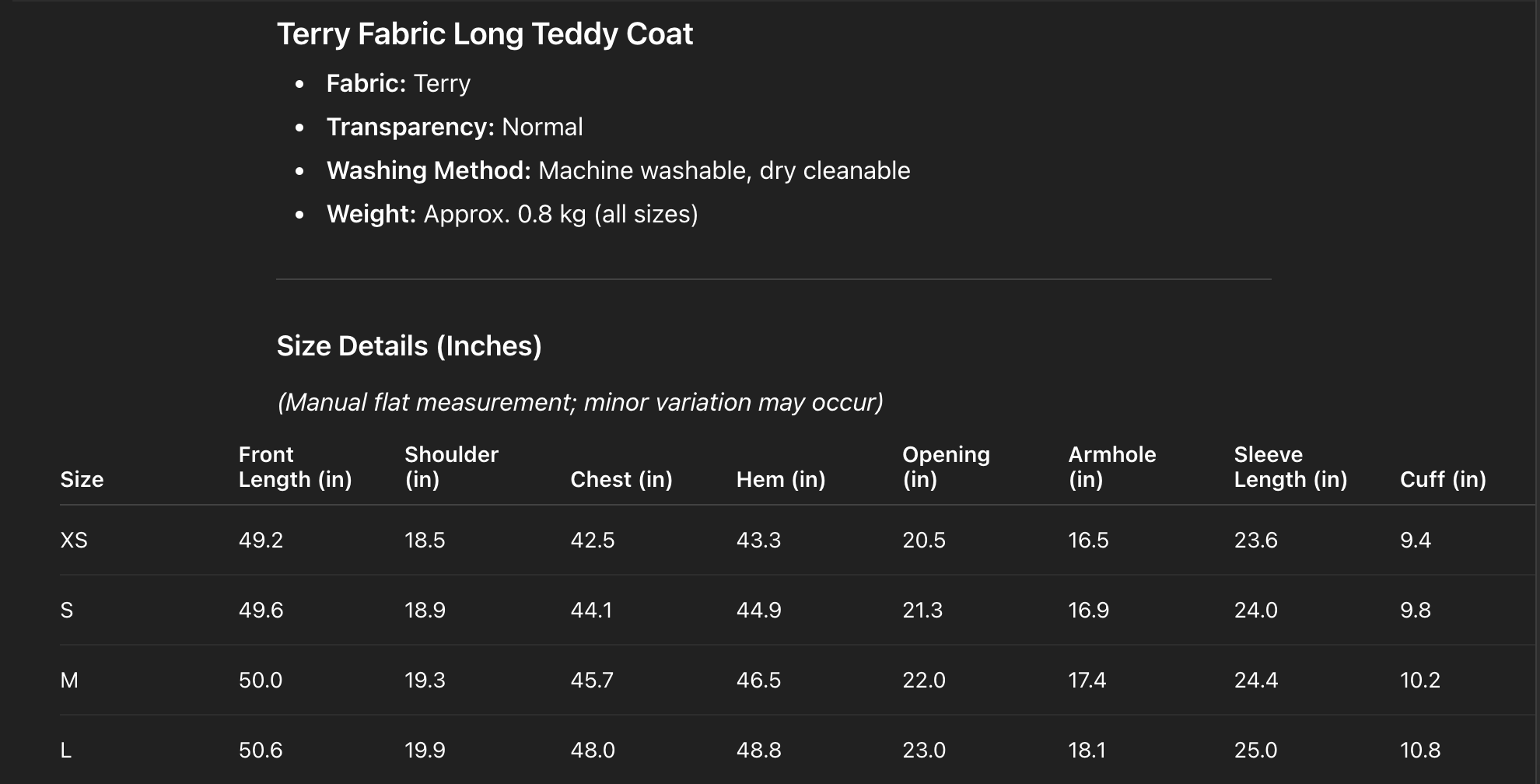Click the Opening (in) column header

(x=946, y=467)
